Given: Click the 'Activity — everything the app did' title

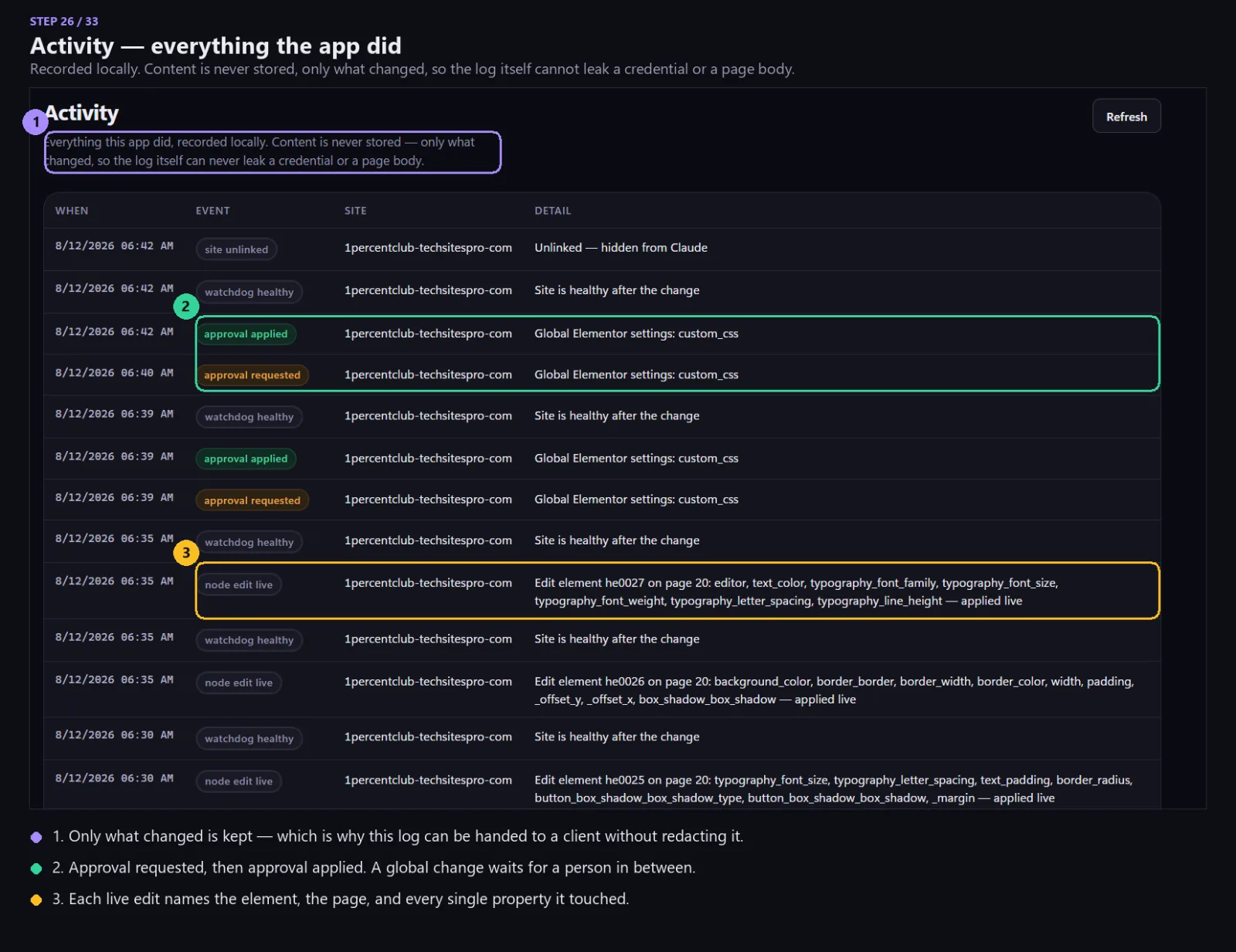Looking at the screenshot, I should coord(216,46).
